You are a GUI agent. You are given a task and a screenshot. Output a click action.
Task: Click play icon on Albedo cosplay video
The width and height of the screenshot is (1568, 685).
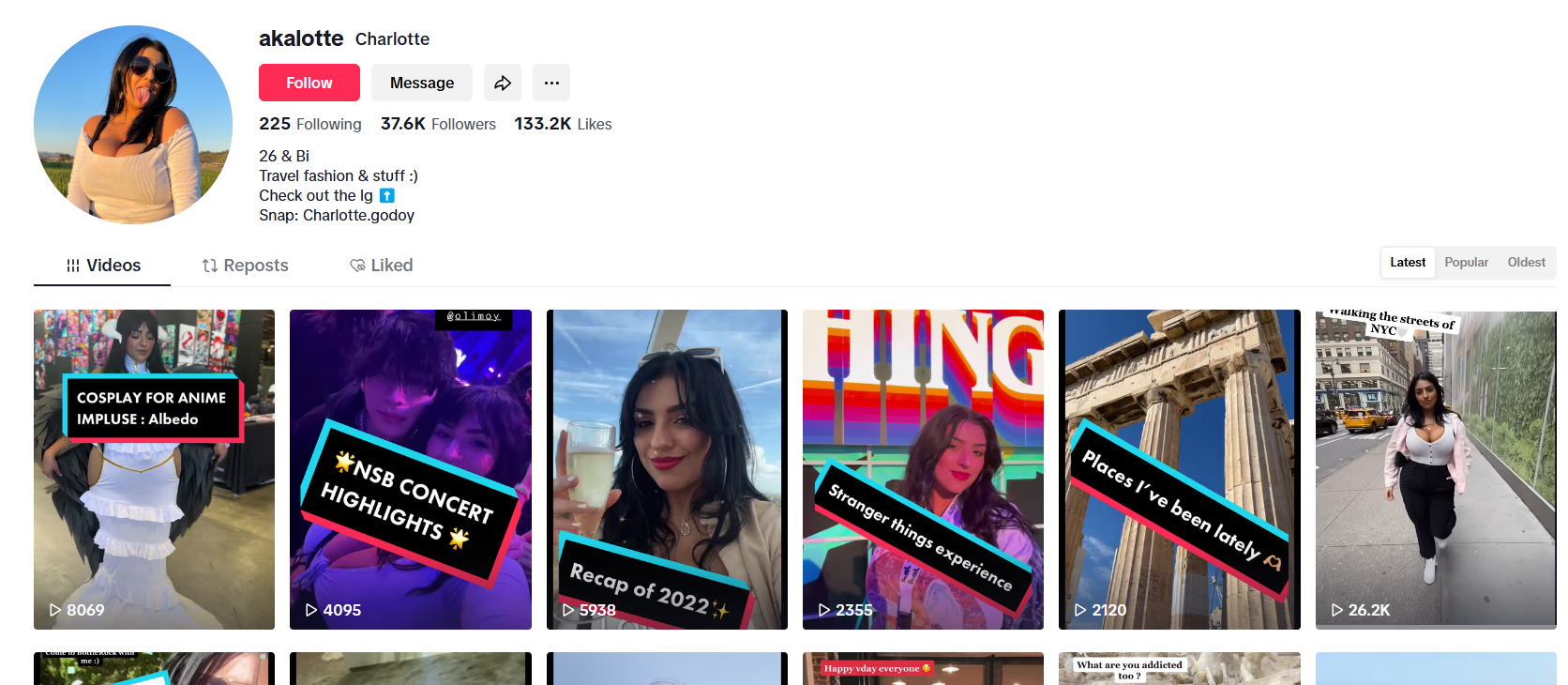pyautogui.click(x=55, y=610)
